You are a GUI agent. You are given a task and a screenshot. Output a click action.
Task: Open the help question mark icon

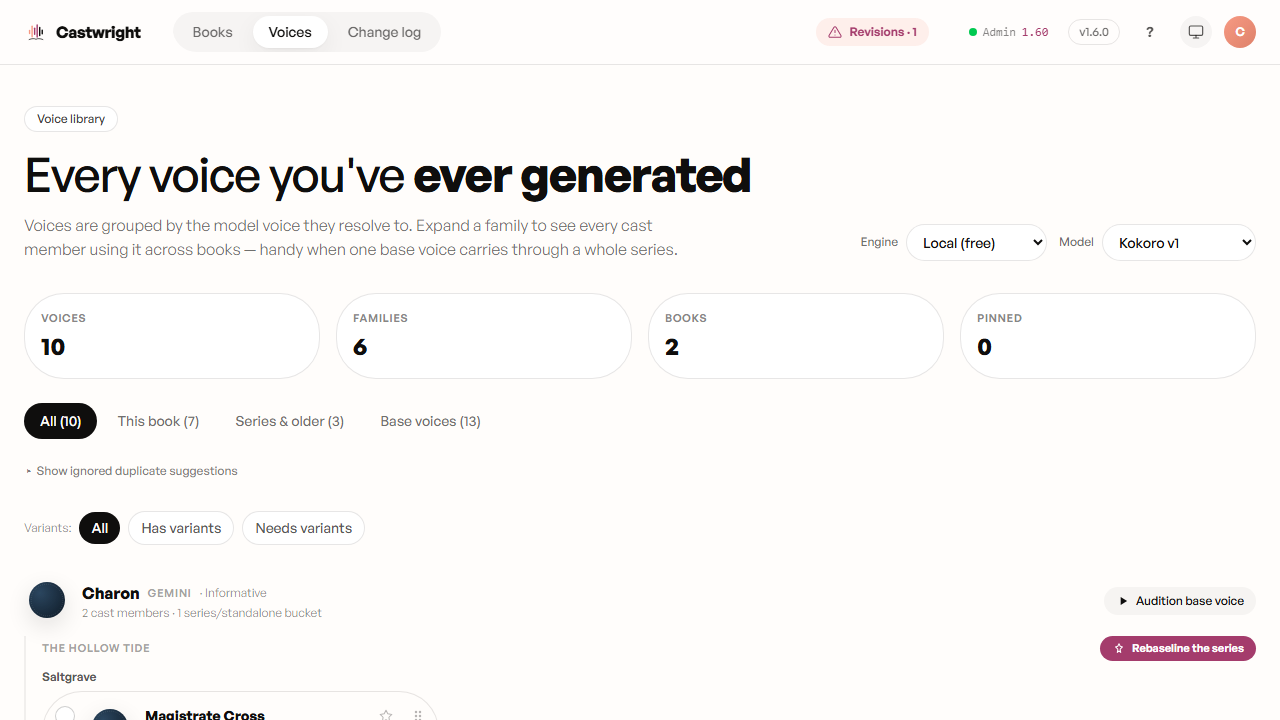pyautogui.click(x=1150, y=32)
